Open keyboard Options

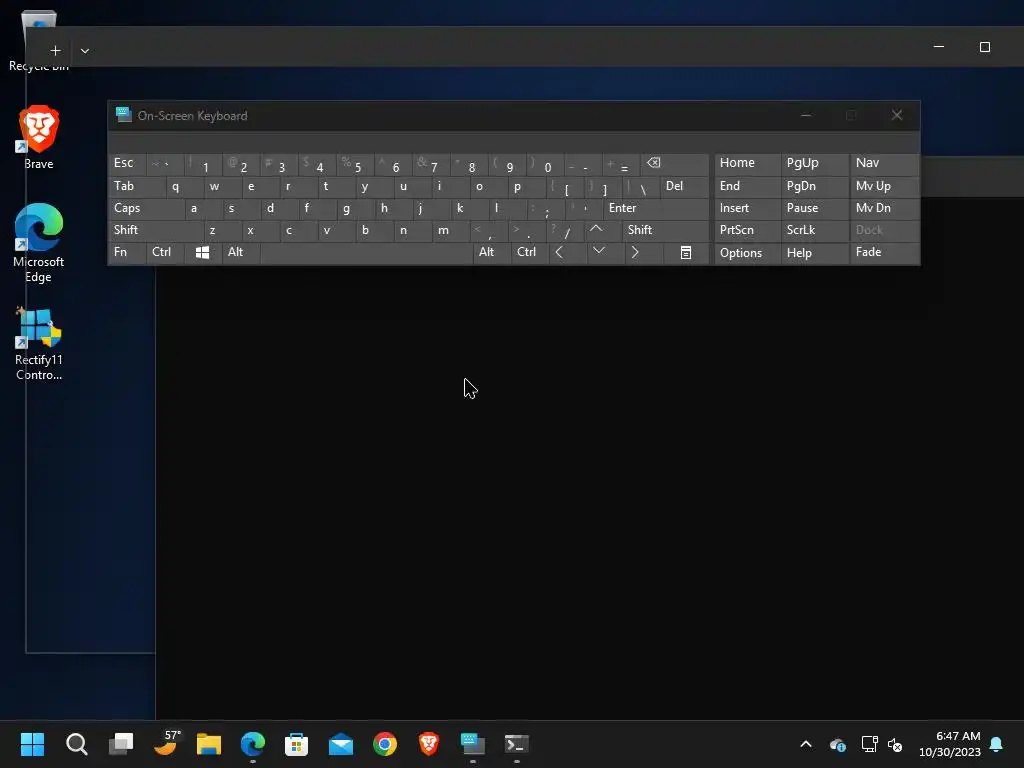click(x=747, y=253)
